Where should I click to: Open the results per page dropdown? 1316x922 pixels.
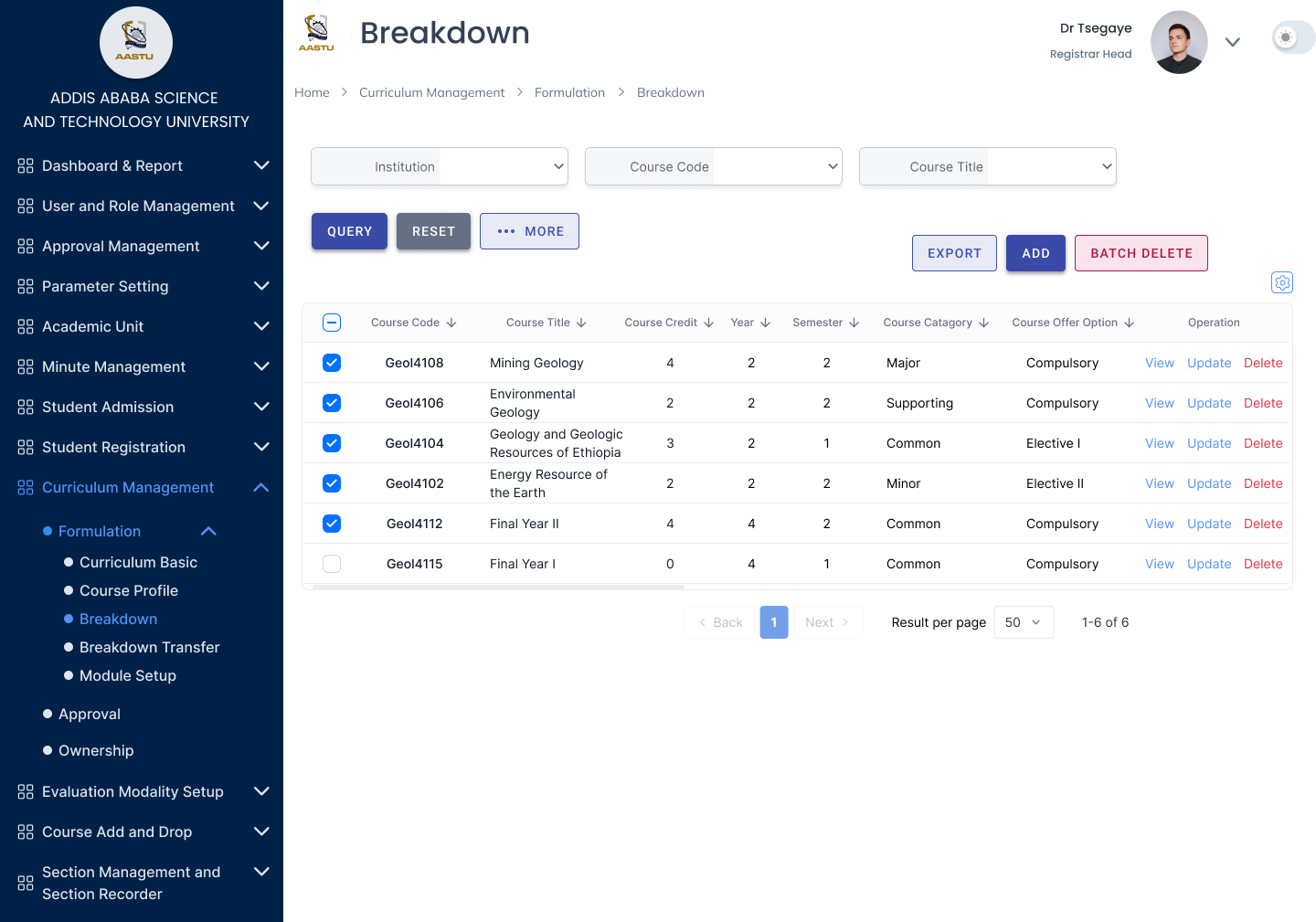[x=1023, y=622]
